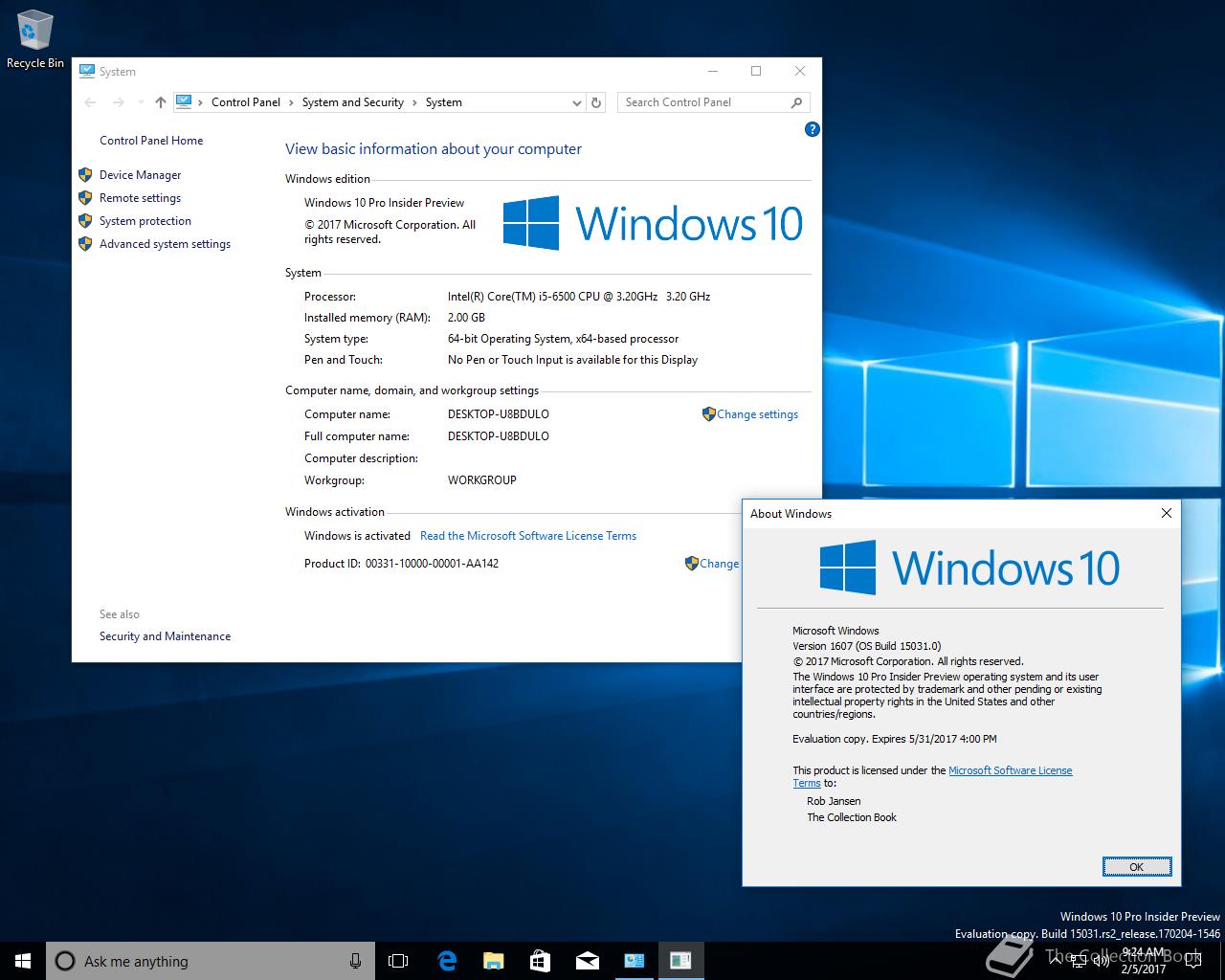
Task: Select System and Security breadcrumb
Action: pos(353,102)
